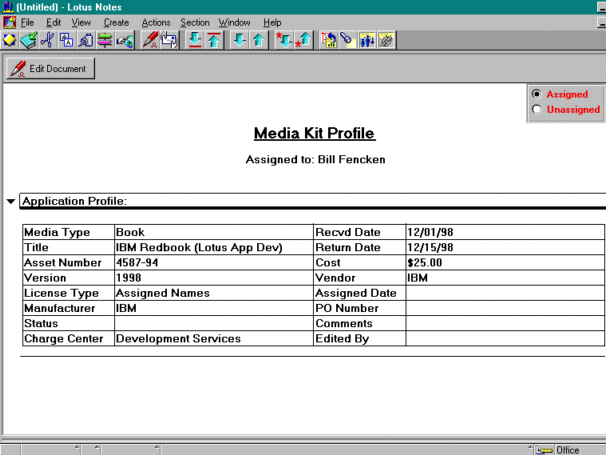Click the globe web icon in toolbar

tap(124, 40)
